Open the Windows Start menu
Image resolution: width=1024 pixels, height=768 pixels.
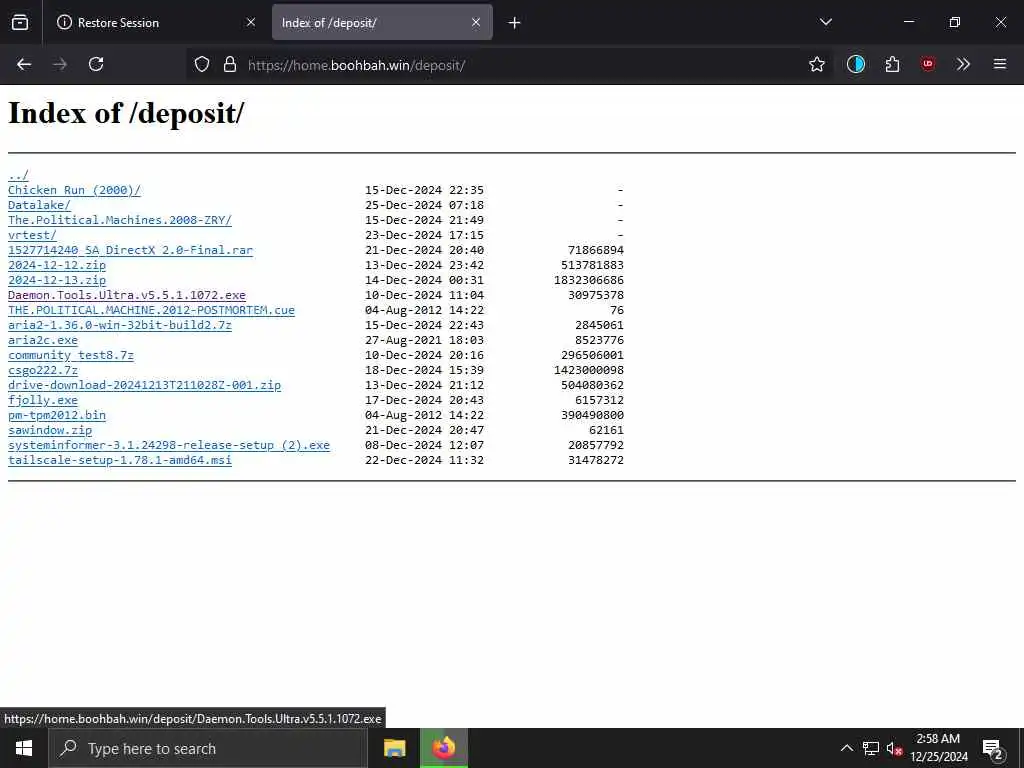24,748
